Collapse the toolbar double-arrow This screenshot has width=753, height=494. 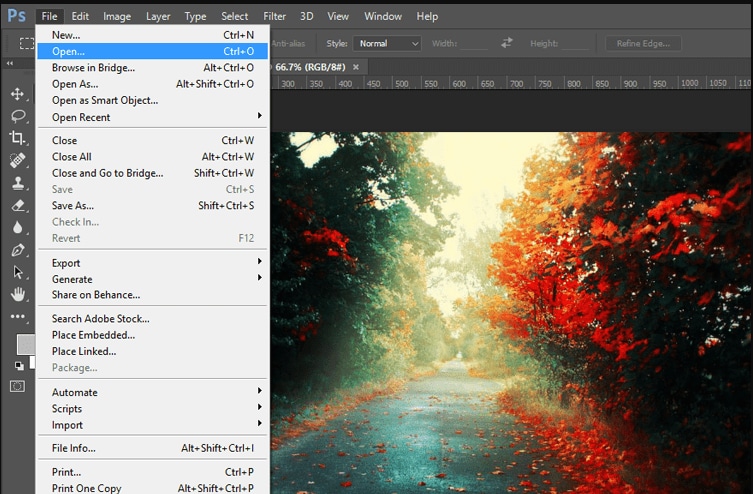[10, 63]
